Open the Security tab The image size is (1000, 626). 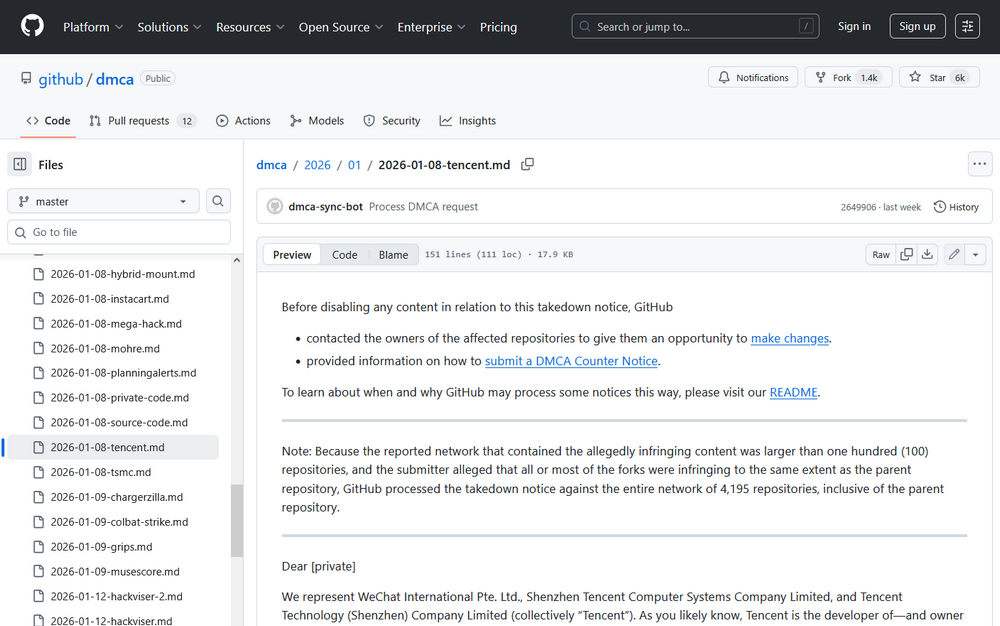pyautogui.click(x=392, y=120)
